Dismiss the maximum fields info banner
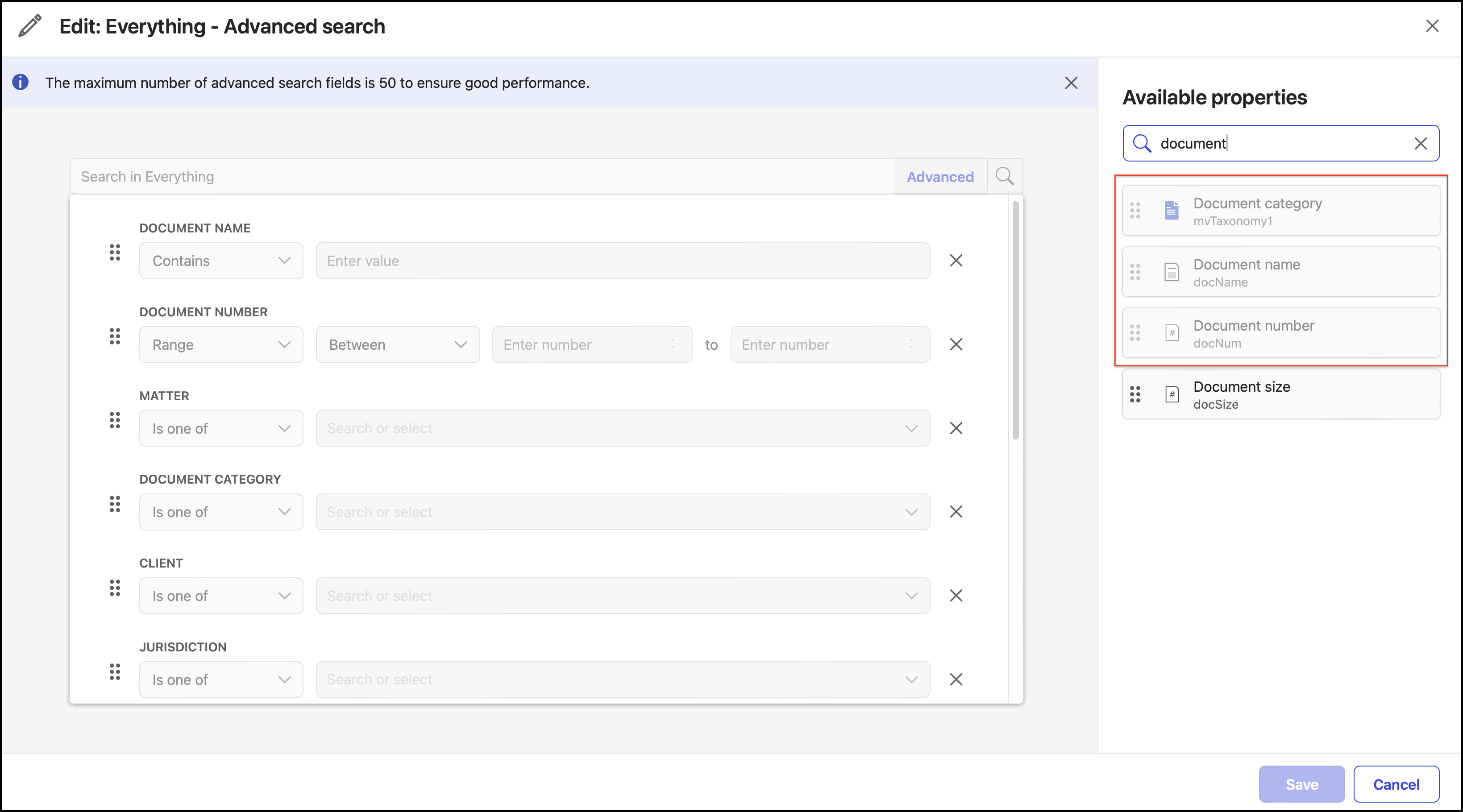The height and width of the screenshot is (812, 1463). (1071, 83)
